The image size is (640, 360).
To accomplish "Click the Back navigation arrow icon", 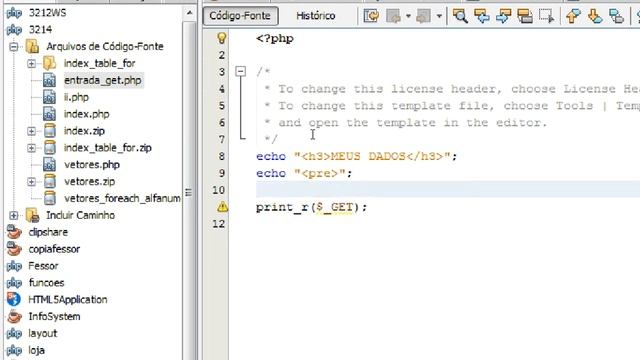I will [x=393, y=16].
